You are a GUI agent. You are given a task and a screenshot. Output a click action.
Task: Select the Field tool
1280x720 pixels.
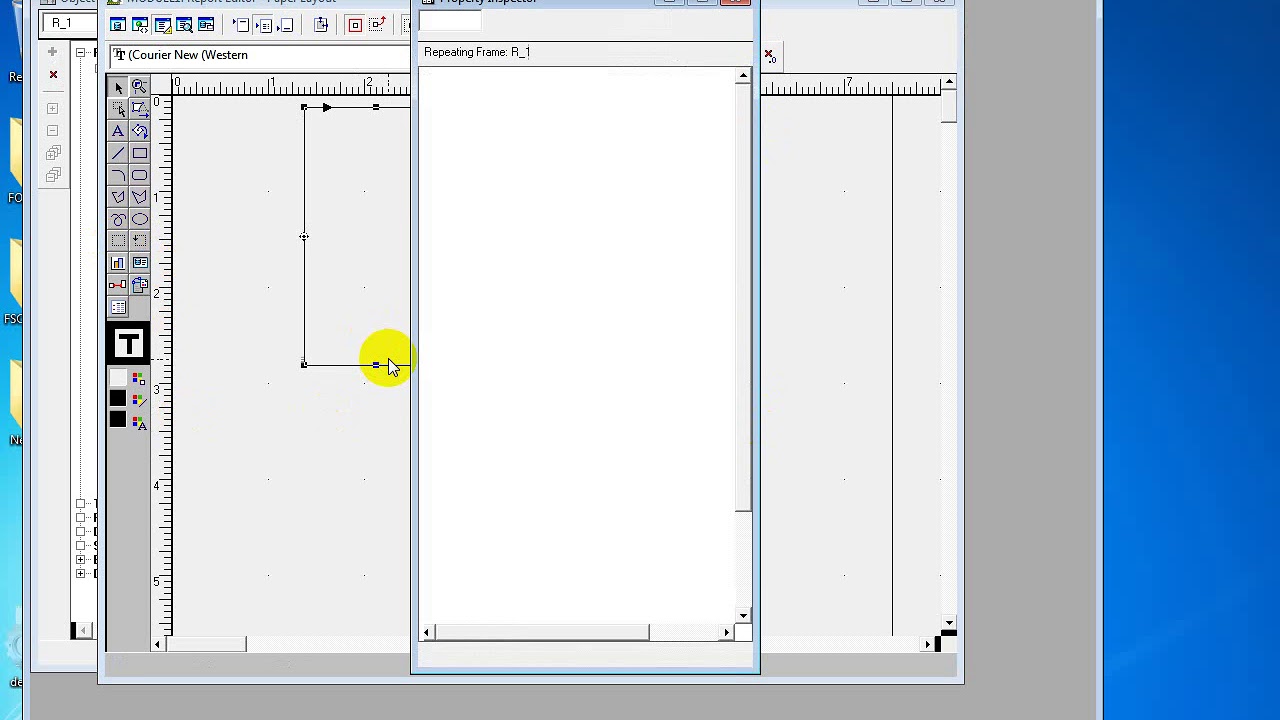140,263
